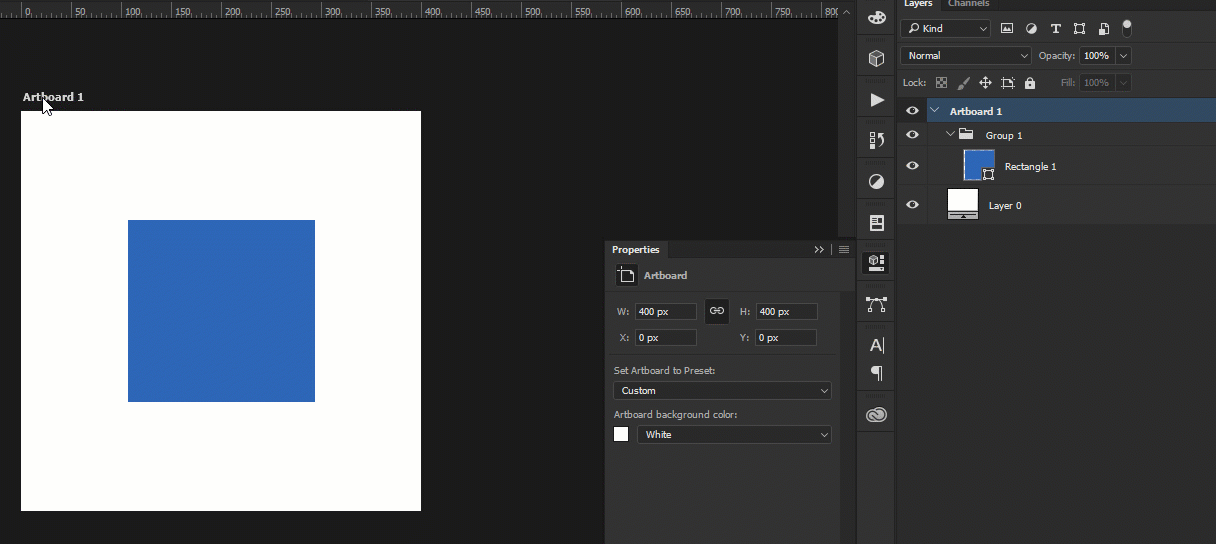Screen dimensions: 1216x544
Task: Click the artboard Y position field
Action: (x=786, y=338)
